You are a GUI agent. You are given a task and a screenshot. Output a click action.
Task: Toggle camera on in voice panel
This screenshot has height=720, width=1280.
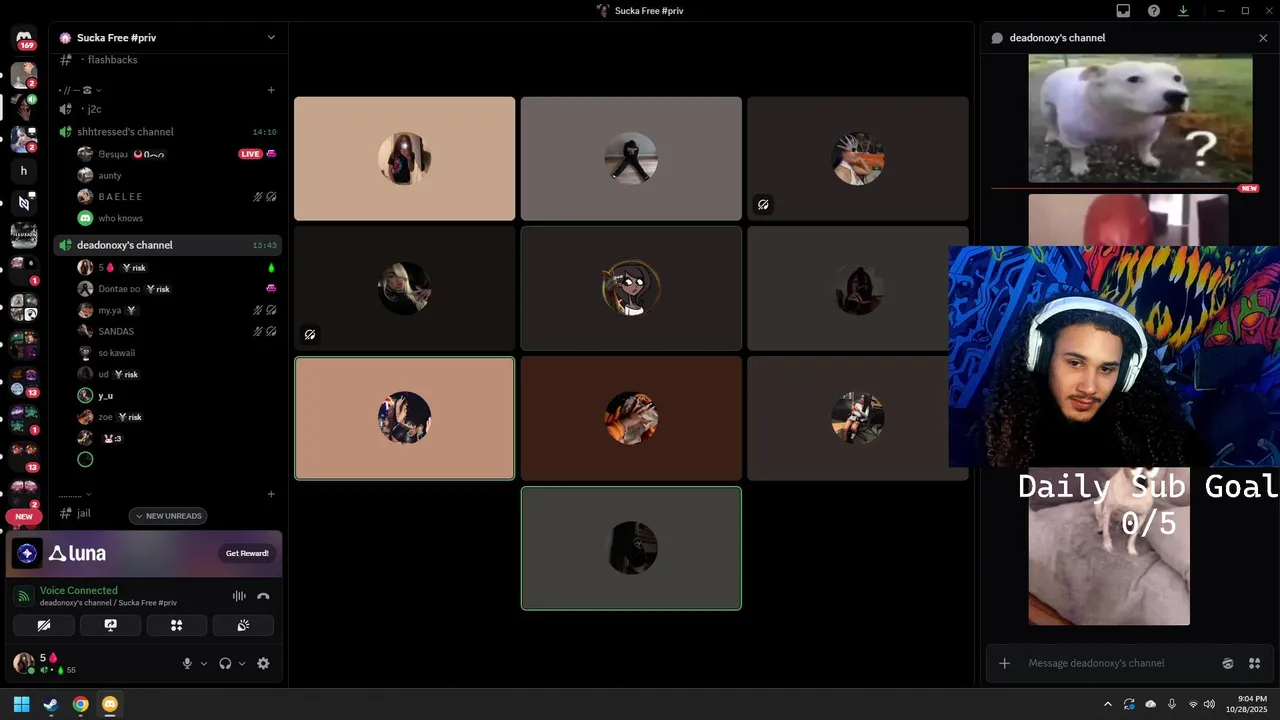pos(44,625)
